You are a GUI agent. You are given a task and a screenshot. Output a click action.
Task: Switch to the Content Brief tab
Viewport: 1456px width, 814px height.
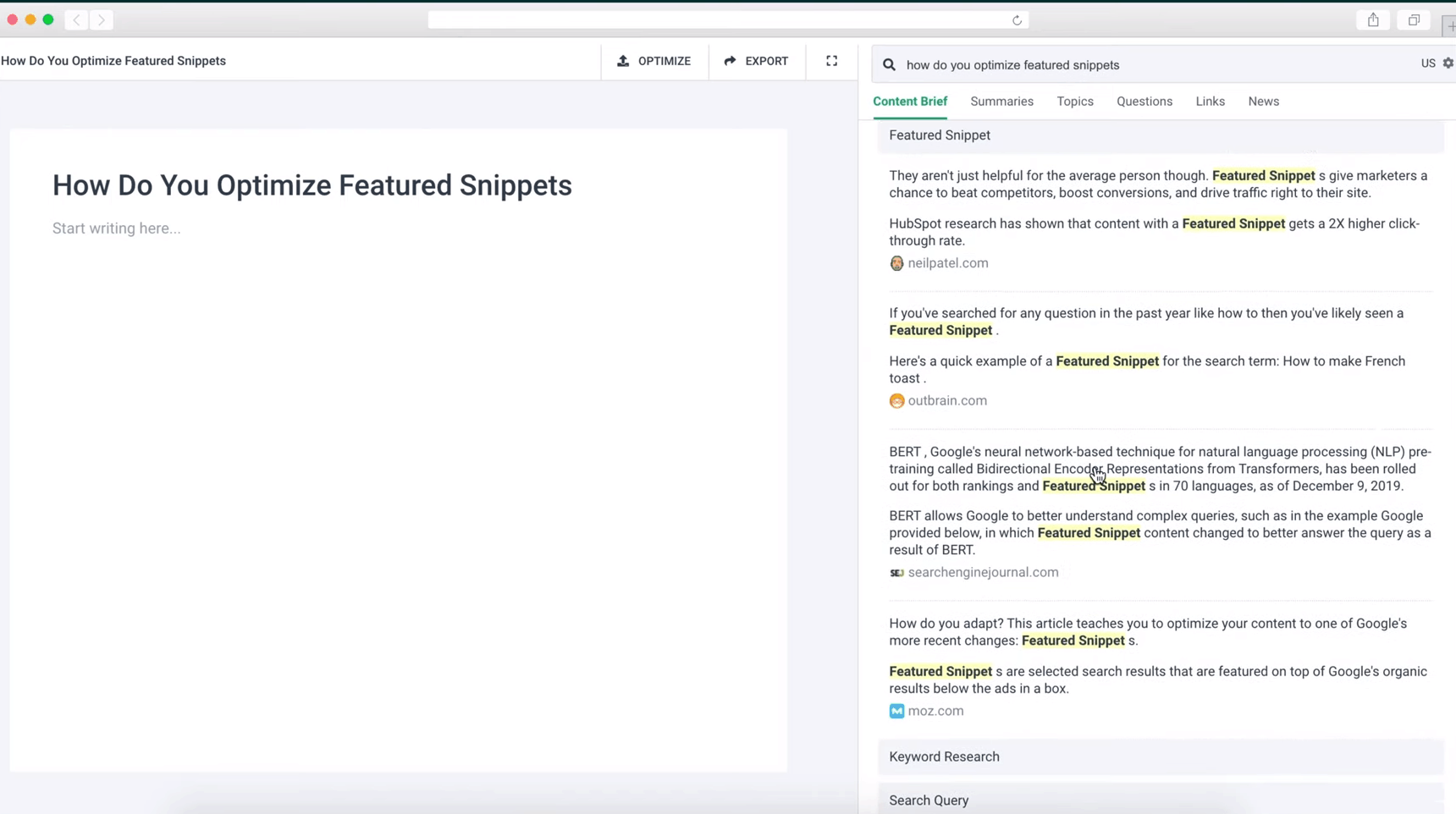[910, 102]
